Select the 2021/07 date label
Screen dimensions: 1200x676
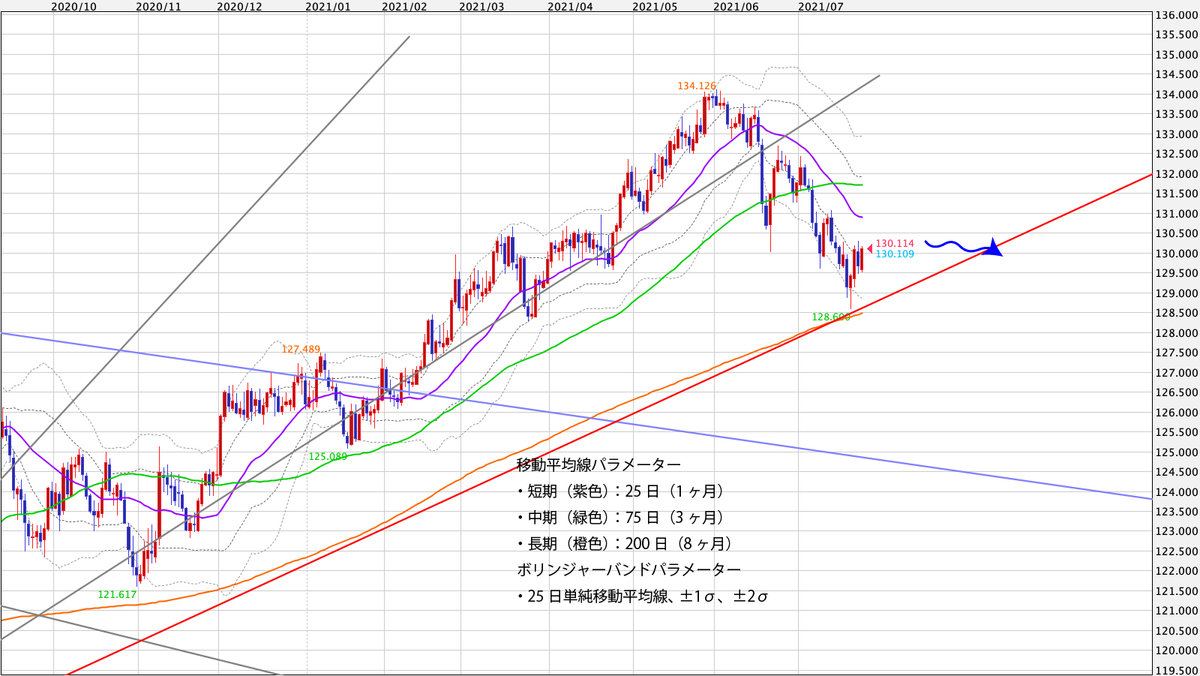click(821, 6)
